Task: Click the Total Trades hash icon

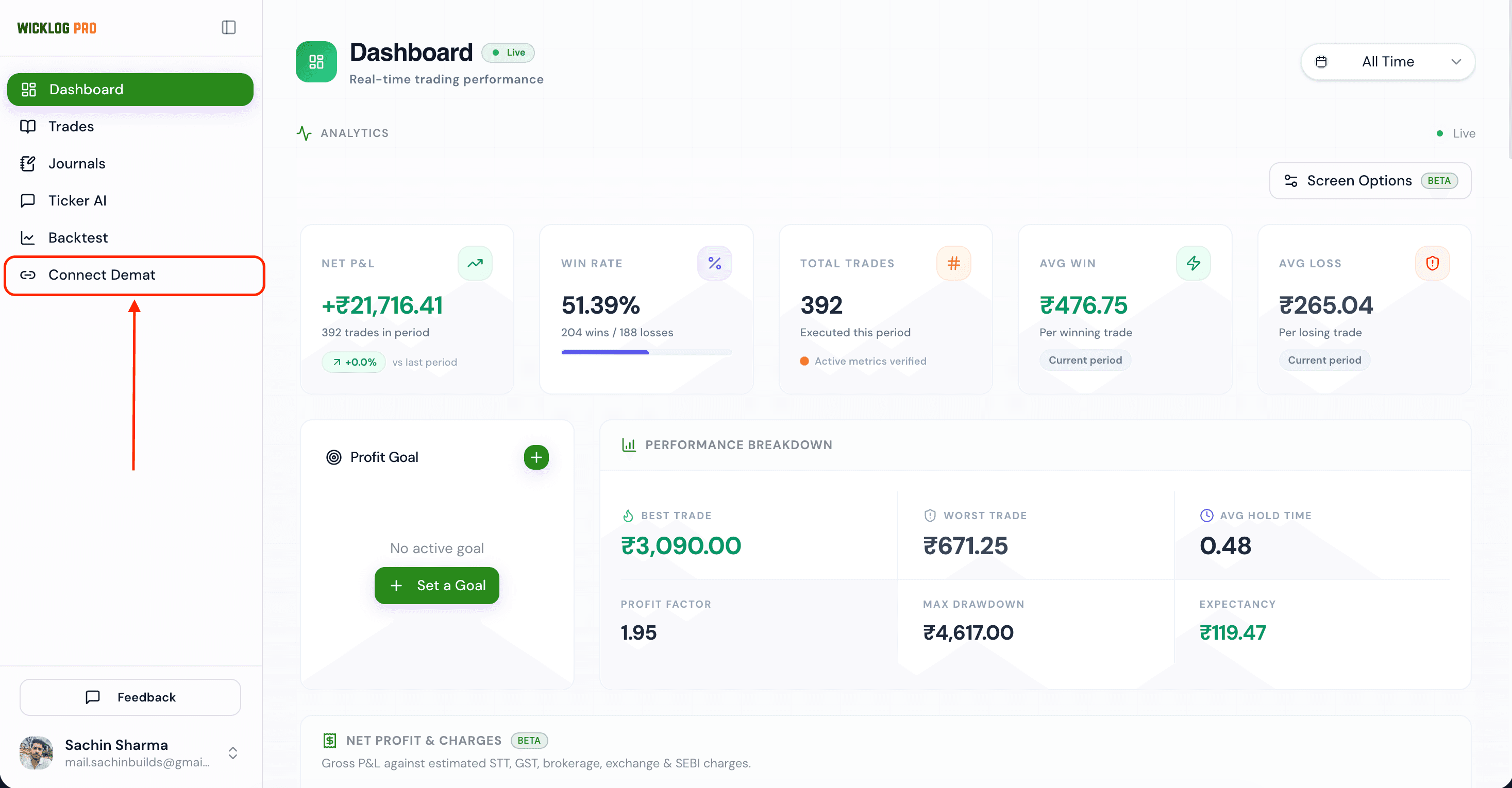Action: pyautogui.click(x=954, y=263)
